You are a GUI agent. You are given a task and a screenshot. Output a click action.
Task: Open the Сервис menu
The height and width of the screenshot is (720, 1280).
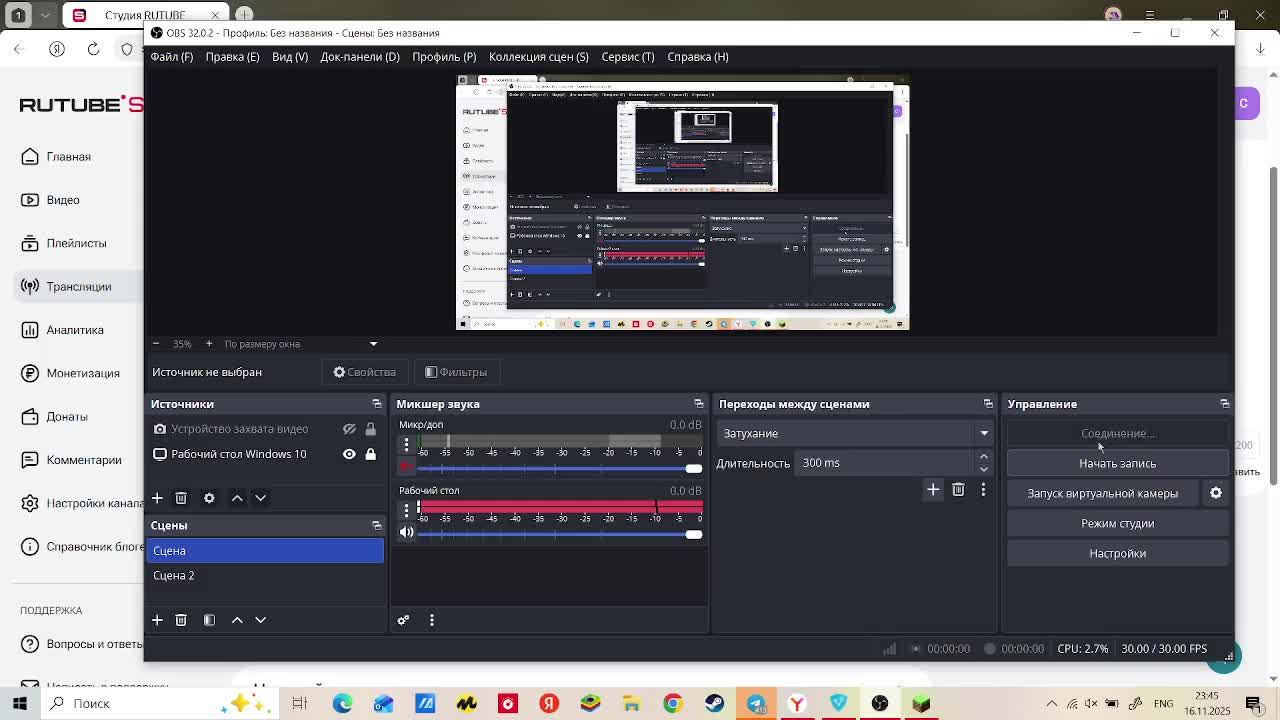tap(628, 57)
